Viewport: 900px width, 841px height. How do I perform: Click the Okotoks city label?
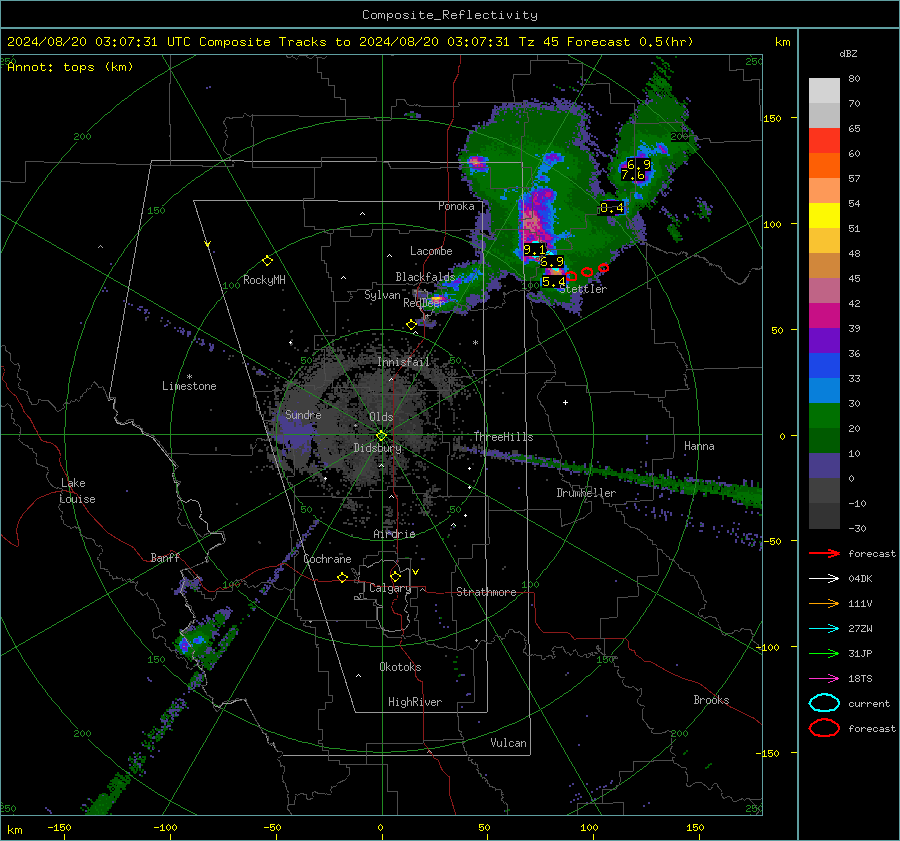point(400,667)
